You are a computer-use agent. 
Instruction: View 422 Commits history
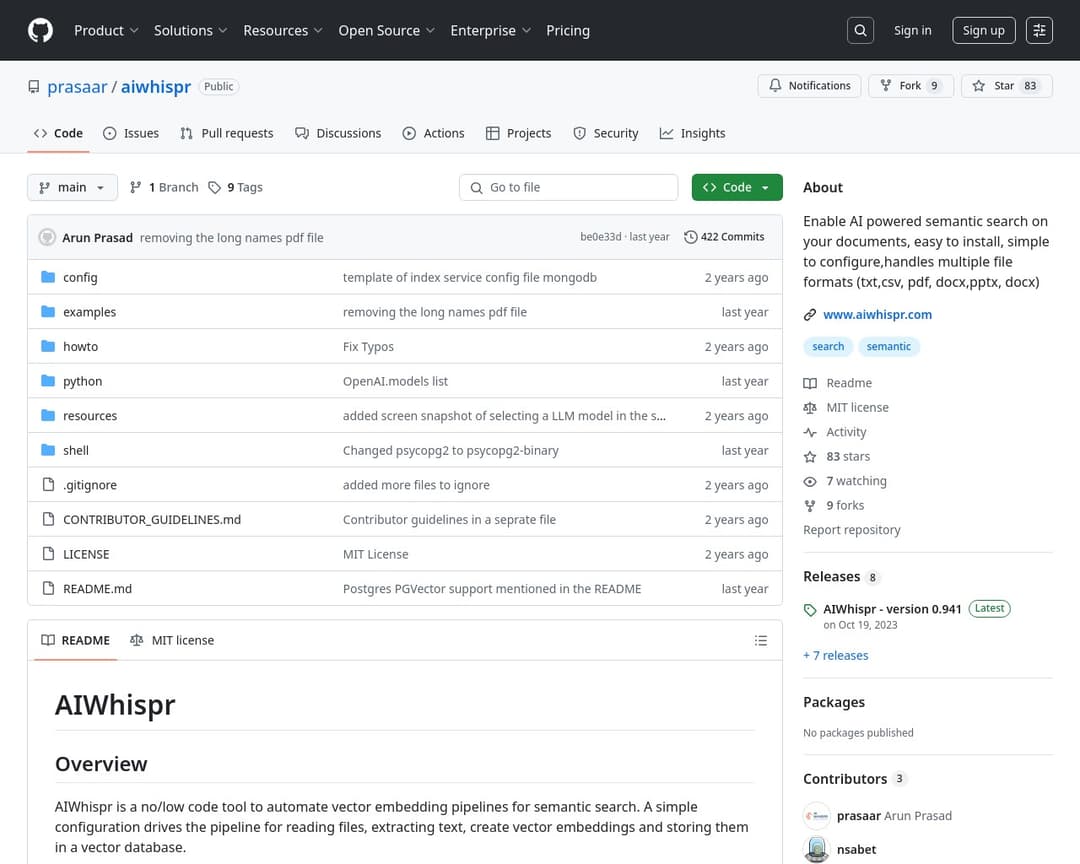724,237
